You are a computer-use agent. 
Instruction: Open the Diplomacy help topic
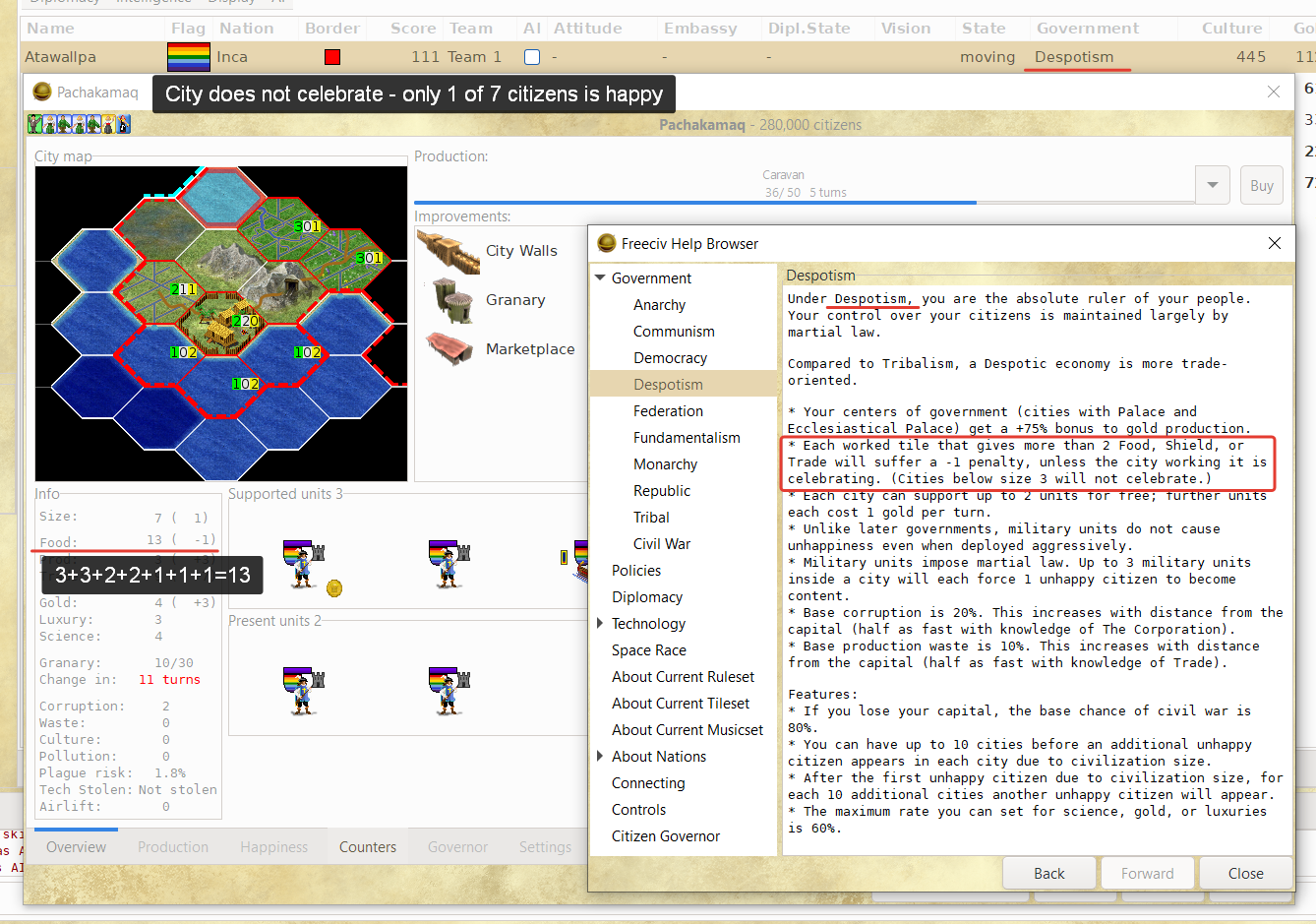(646, 597)
